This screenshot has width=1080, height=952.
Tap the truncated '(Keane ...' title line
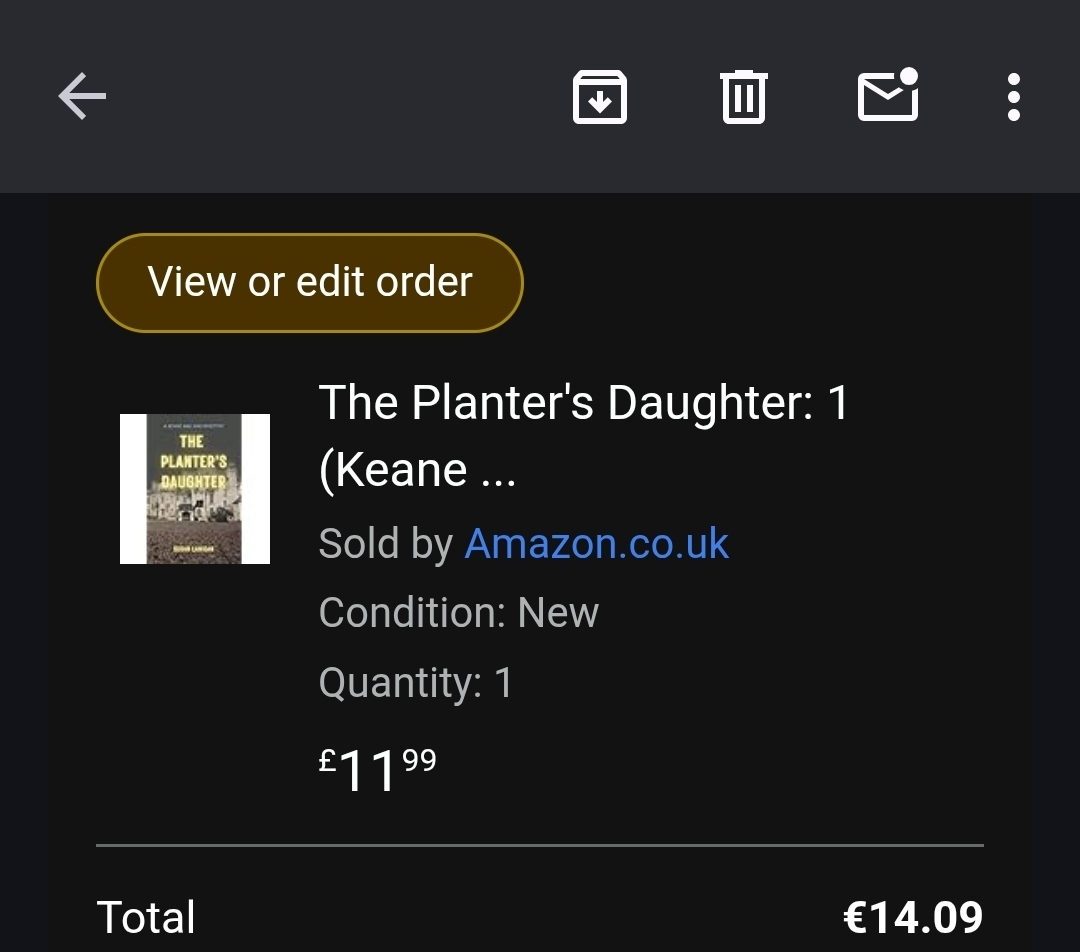click(417, 470)
